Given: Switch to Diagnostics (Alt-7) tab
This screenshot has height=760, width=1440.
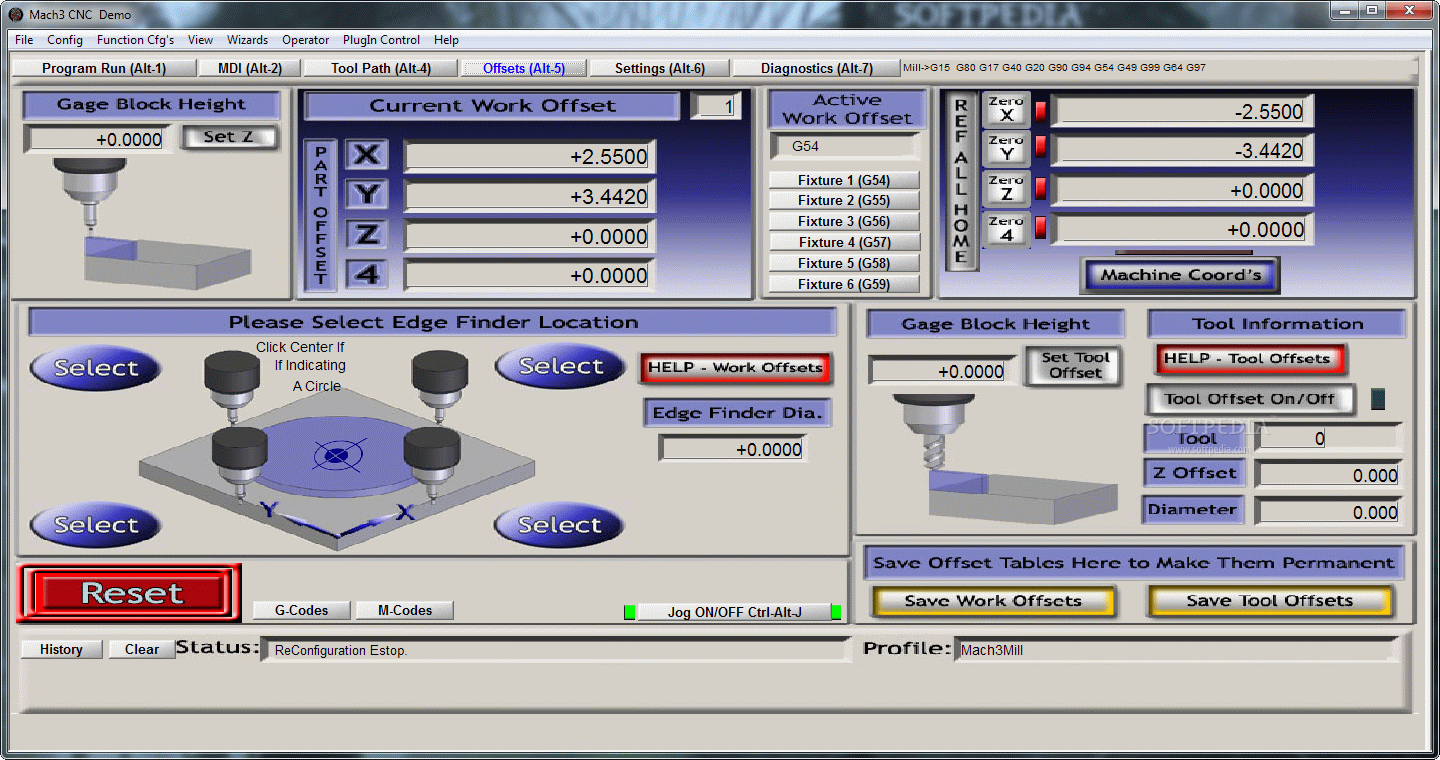Looking at the screenshot, I should (x=816, y=68).
